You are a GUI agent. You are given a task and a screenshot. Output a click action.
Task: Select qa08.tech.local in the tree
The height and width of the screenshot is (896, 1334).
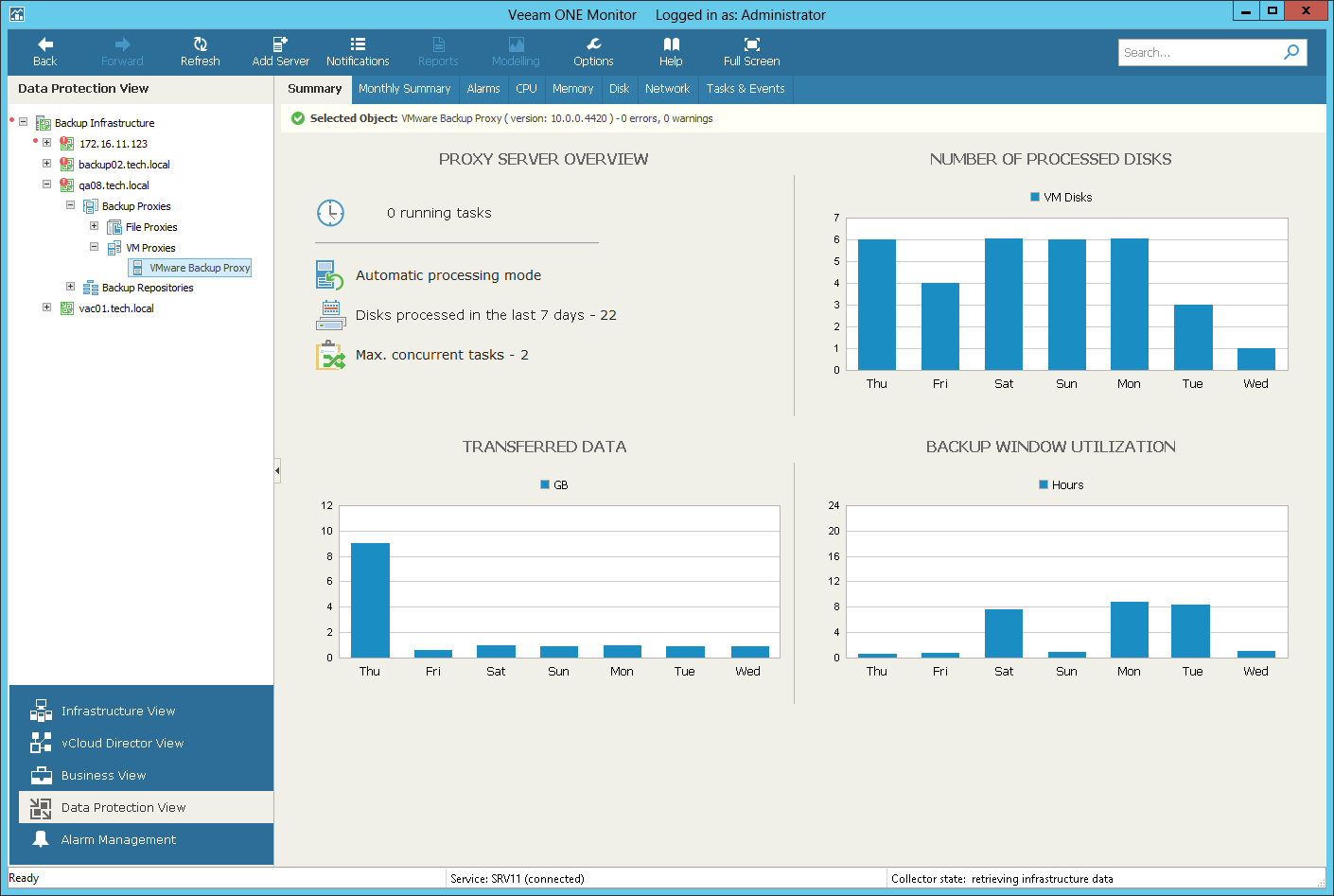[x=114, y=185]
